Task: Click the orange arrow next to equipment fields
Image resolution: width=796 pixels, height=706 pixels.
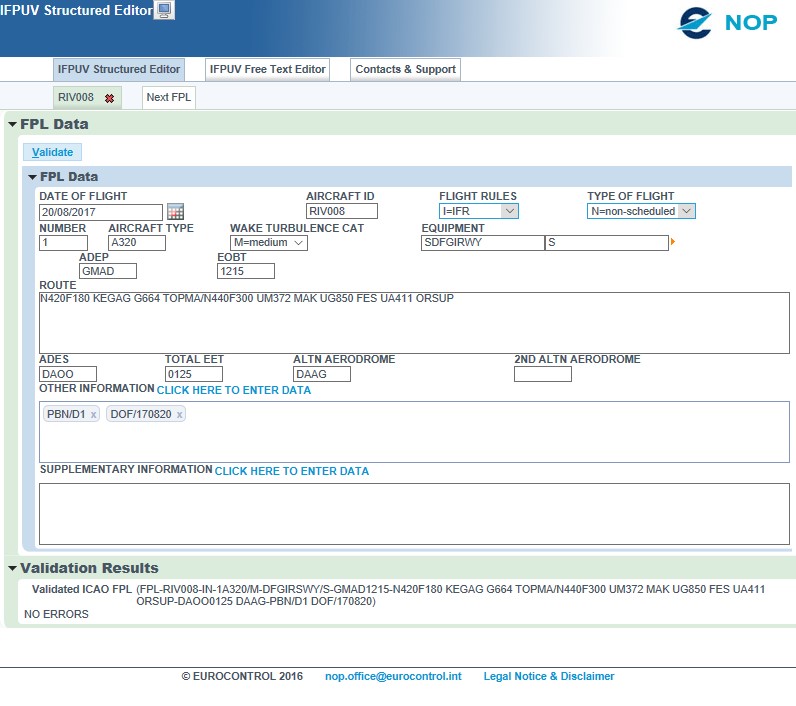Action: click(x=673, y=242)
